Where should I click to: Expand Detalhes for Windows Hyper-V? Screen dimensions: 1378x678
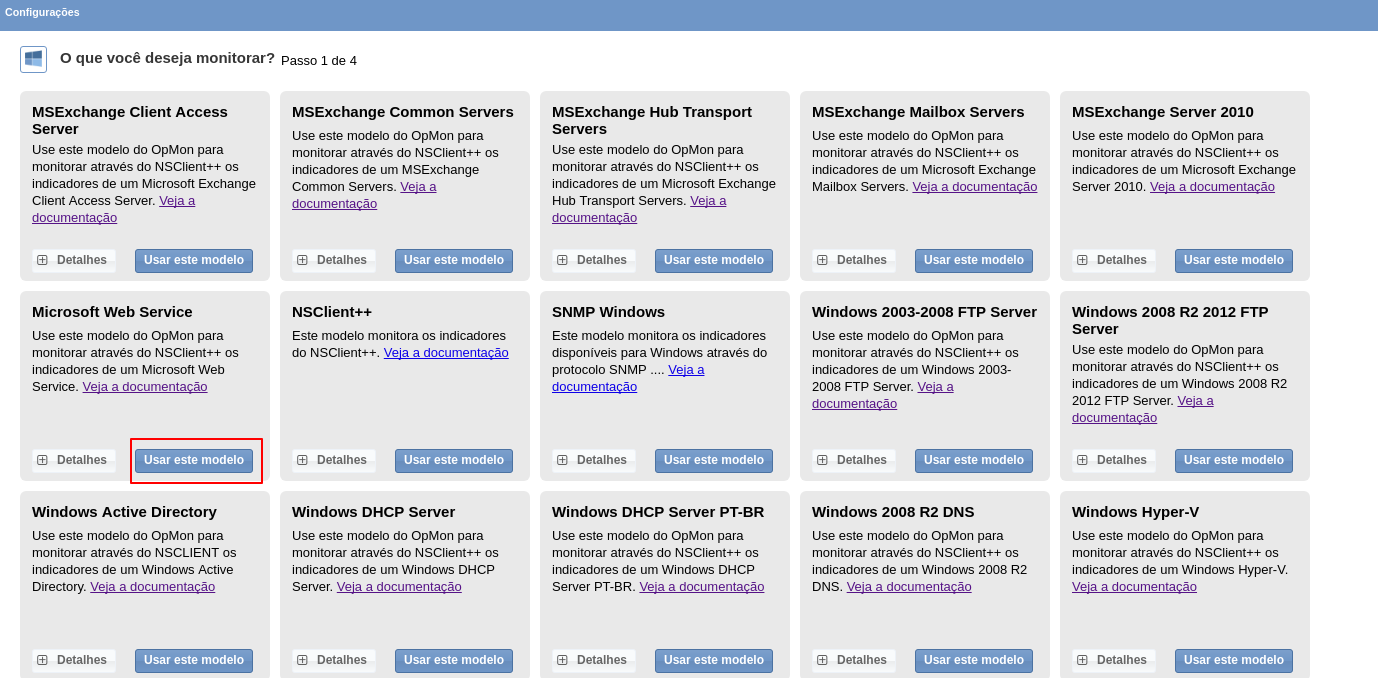pyautogui.click(x=1113, y=660)
